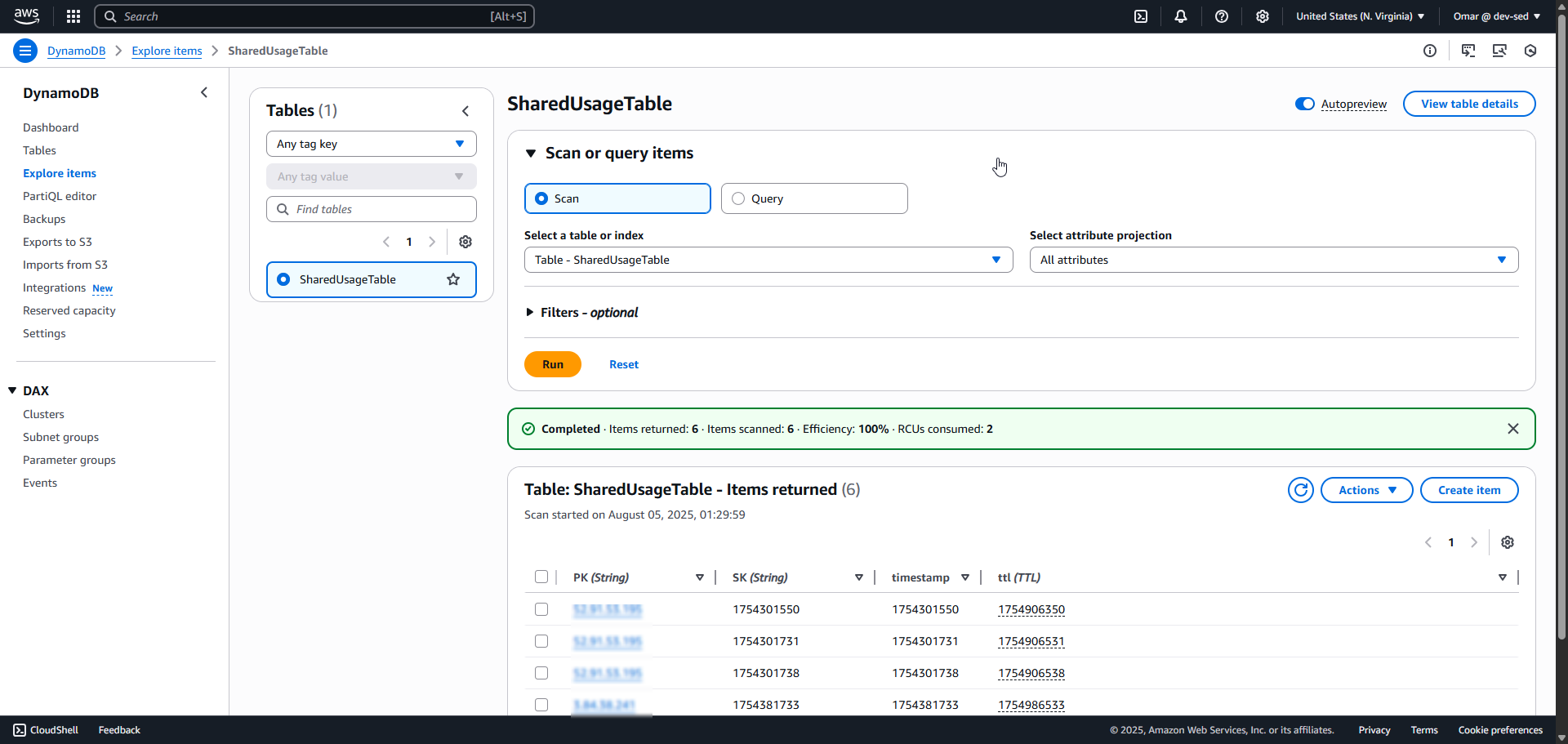Screen dimensions: 1568x744
Task: Collapse the DynamoDB navigation pane
Action: pos(204,93)
